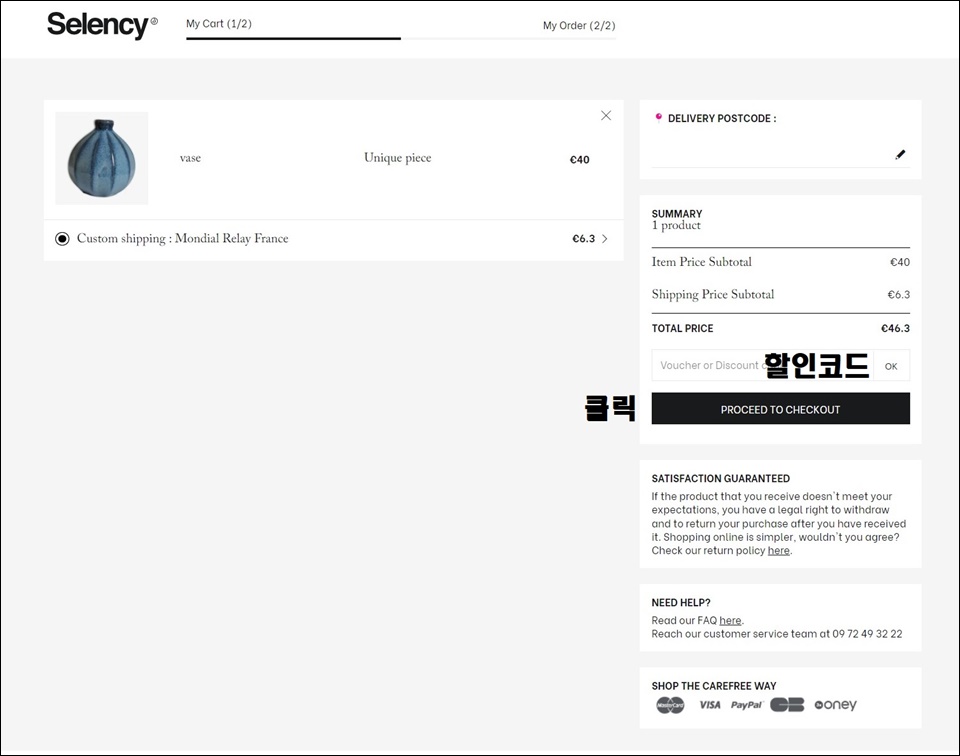Click the VISA payment logo

[710, 705]
